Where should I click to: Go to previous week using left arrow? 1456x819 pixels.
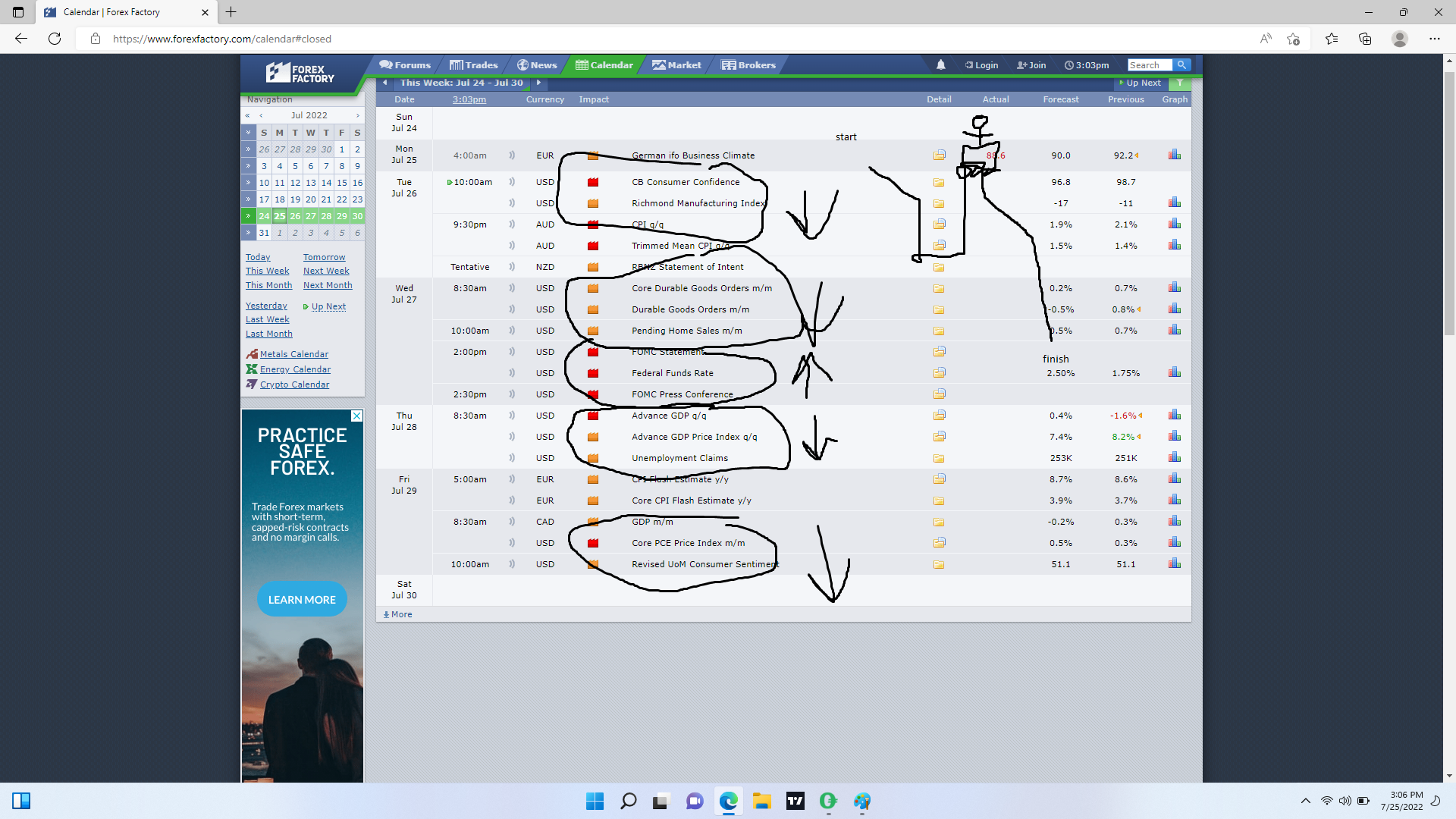pyautogui.click(x=385, y=83)
